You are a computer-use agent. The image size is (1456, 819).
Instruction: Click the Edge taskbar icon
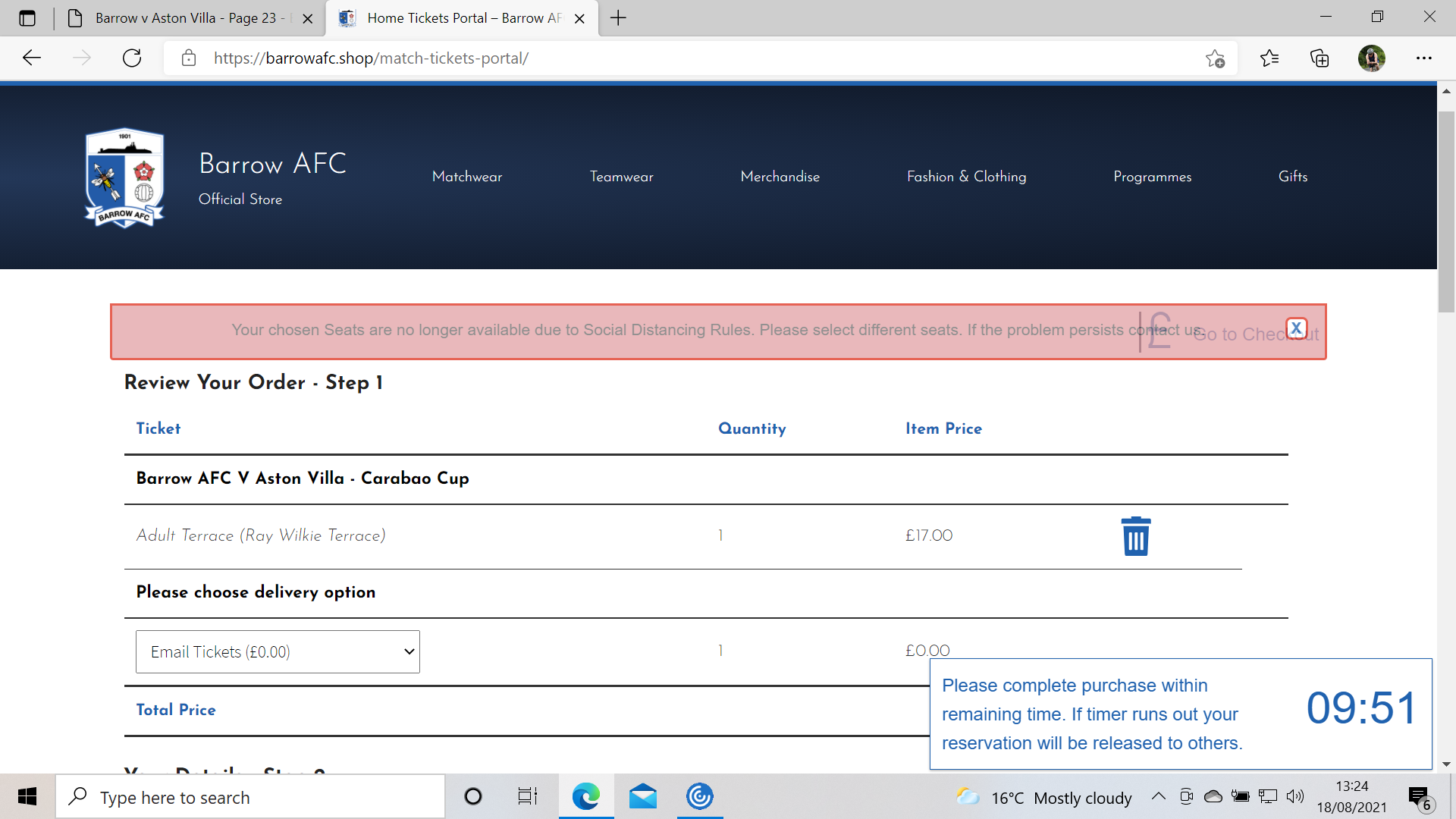[x=585, y=796]
